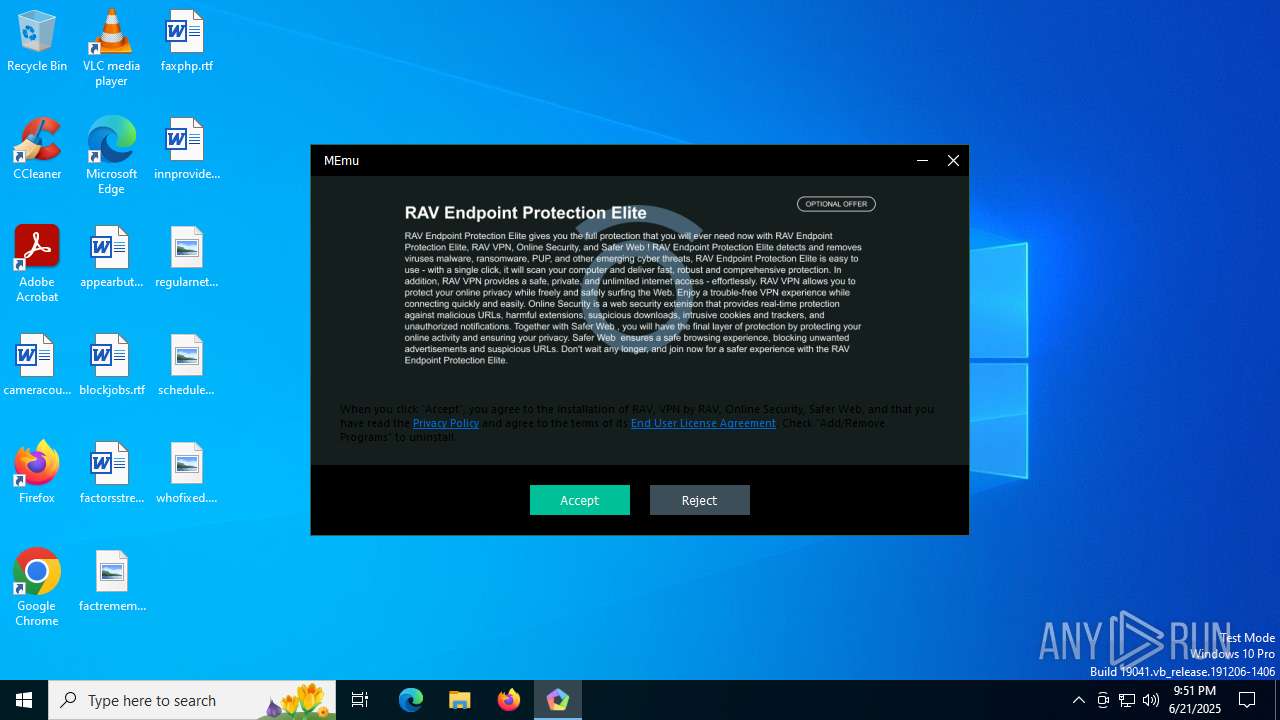This screenshot has height=720, width=1280.
Task: Open the Windows Start menu
Action: click(24, 700)
